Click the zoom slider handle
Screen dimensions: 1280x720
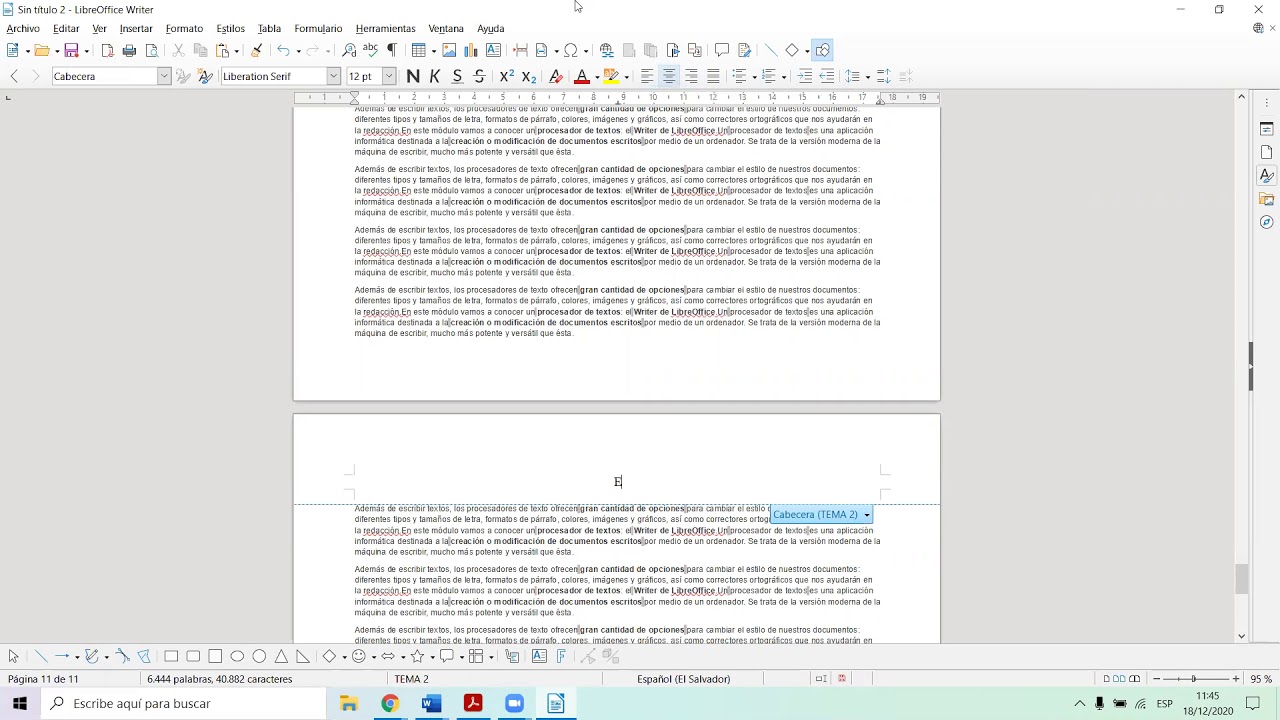point(1193,679)
